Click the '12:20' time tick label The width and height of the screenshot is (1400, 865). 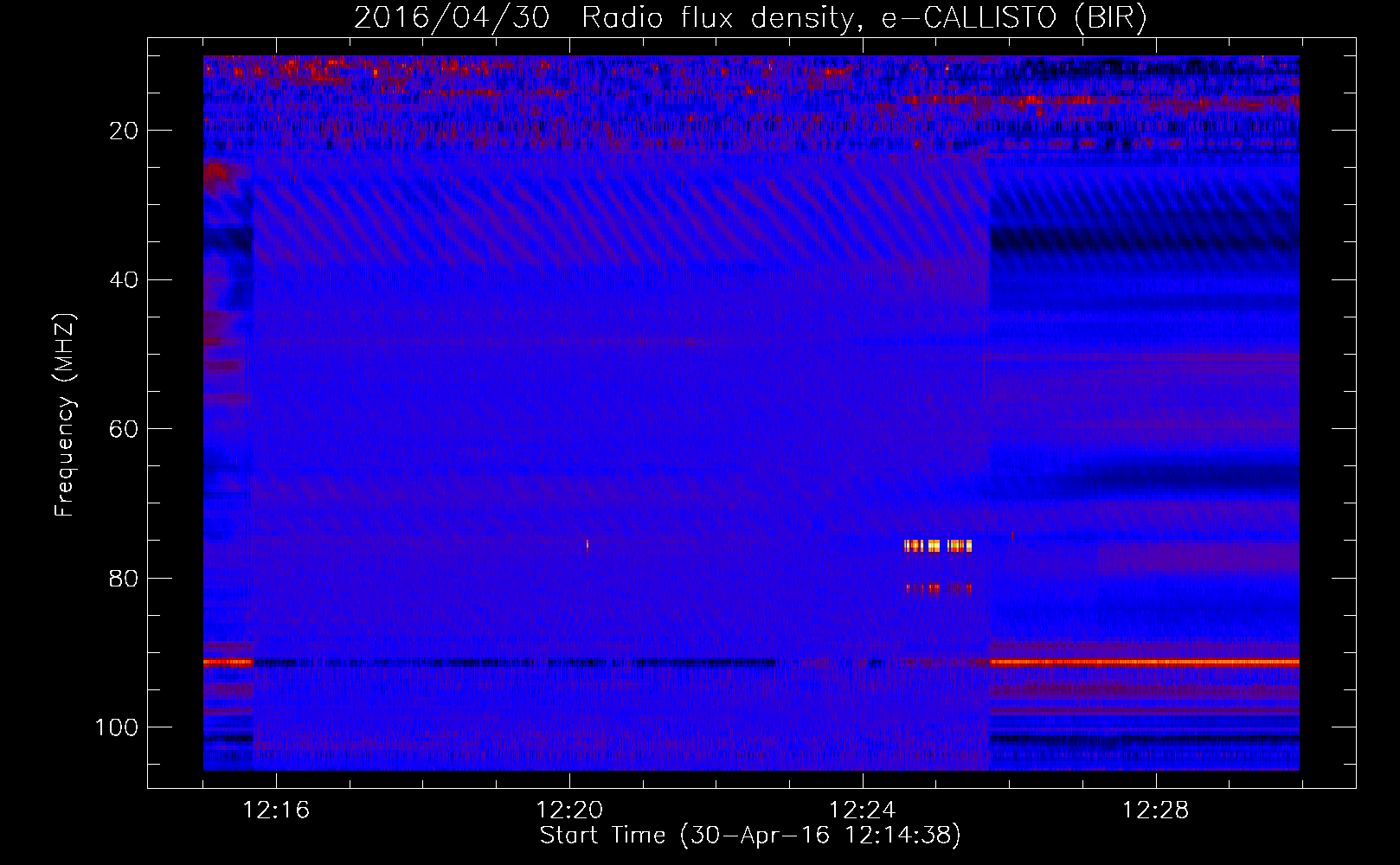pos(569,811)
